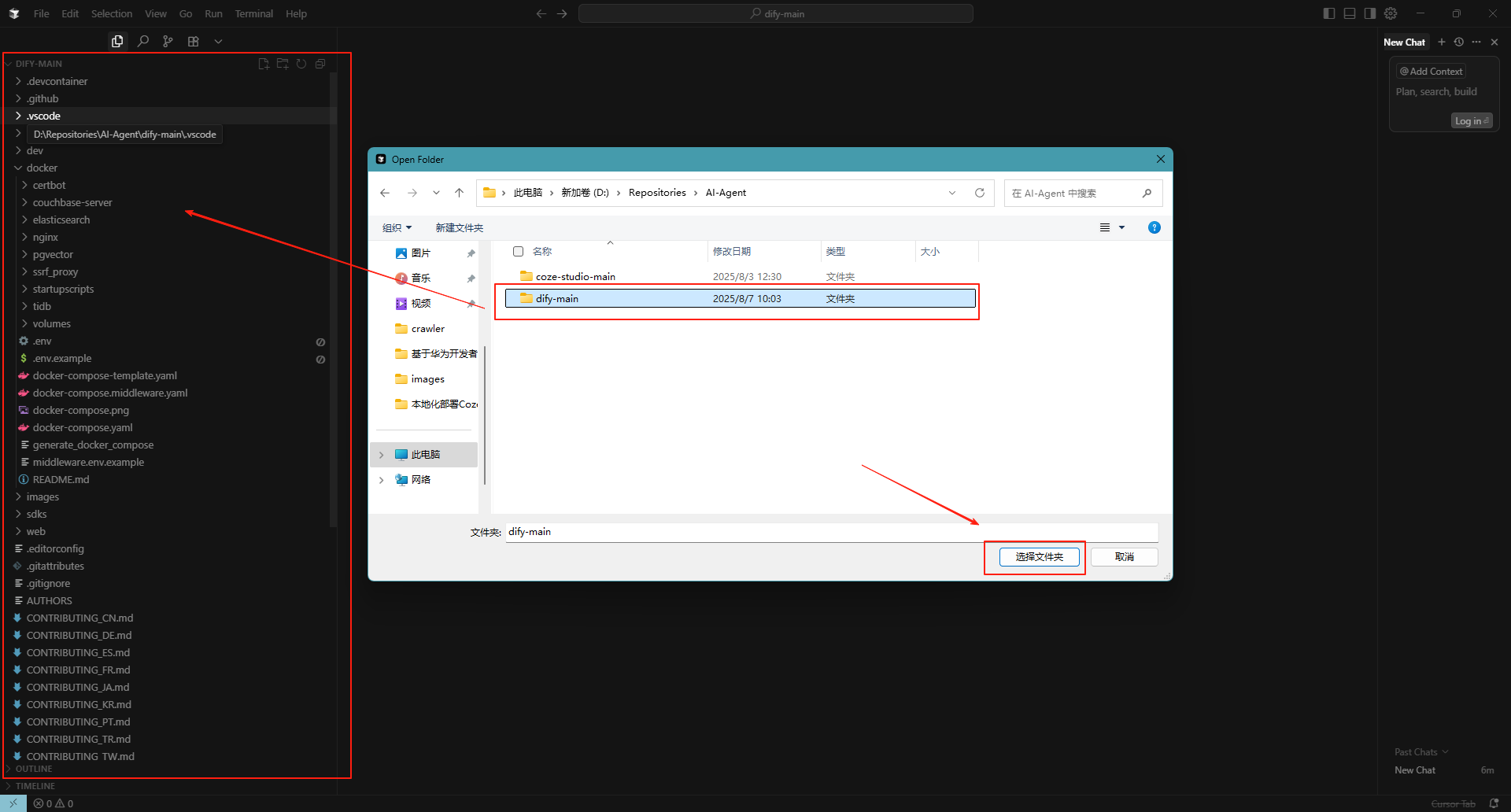Open the Source Control view icon
The width and height of the screenshot is (1511, 812).
[168, 41]
